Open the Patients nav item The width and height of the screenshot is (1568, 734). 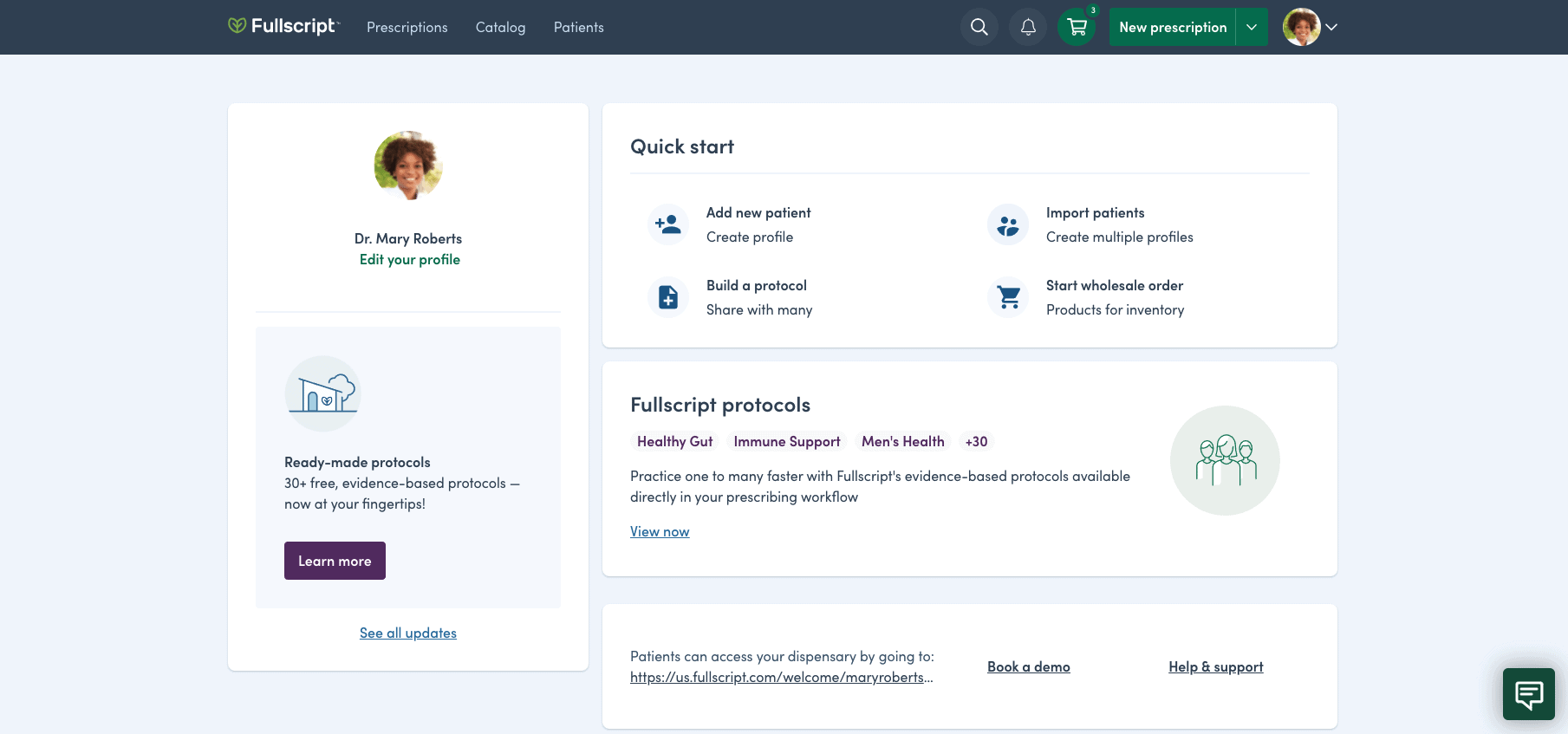[x=579, y=27]
